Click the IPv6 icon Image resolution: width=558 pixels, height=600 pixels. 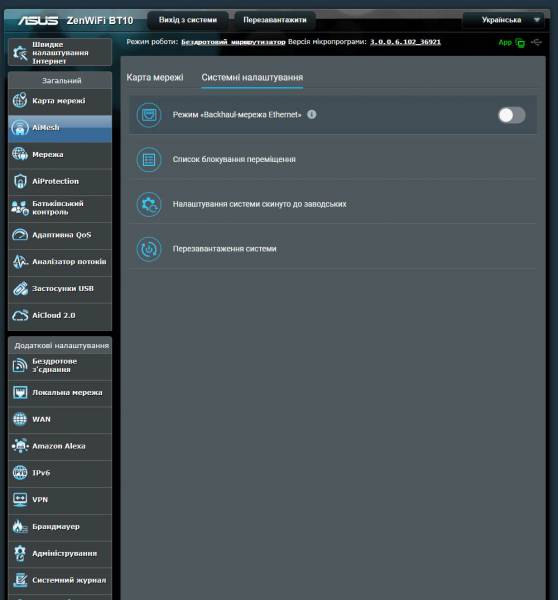click(x=20, y=473)
